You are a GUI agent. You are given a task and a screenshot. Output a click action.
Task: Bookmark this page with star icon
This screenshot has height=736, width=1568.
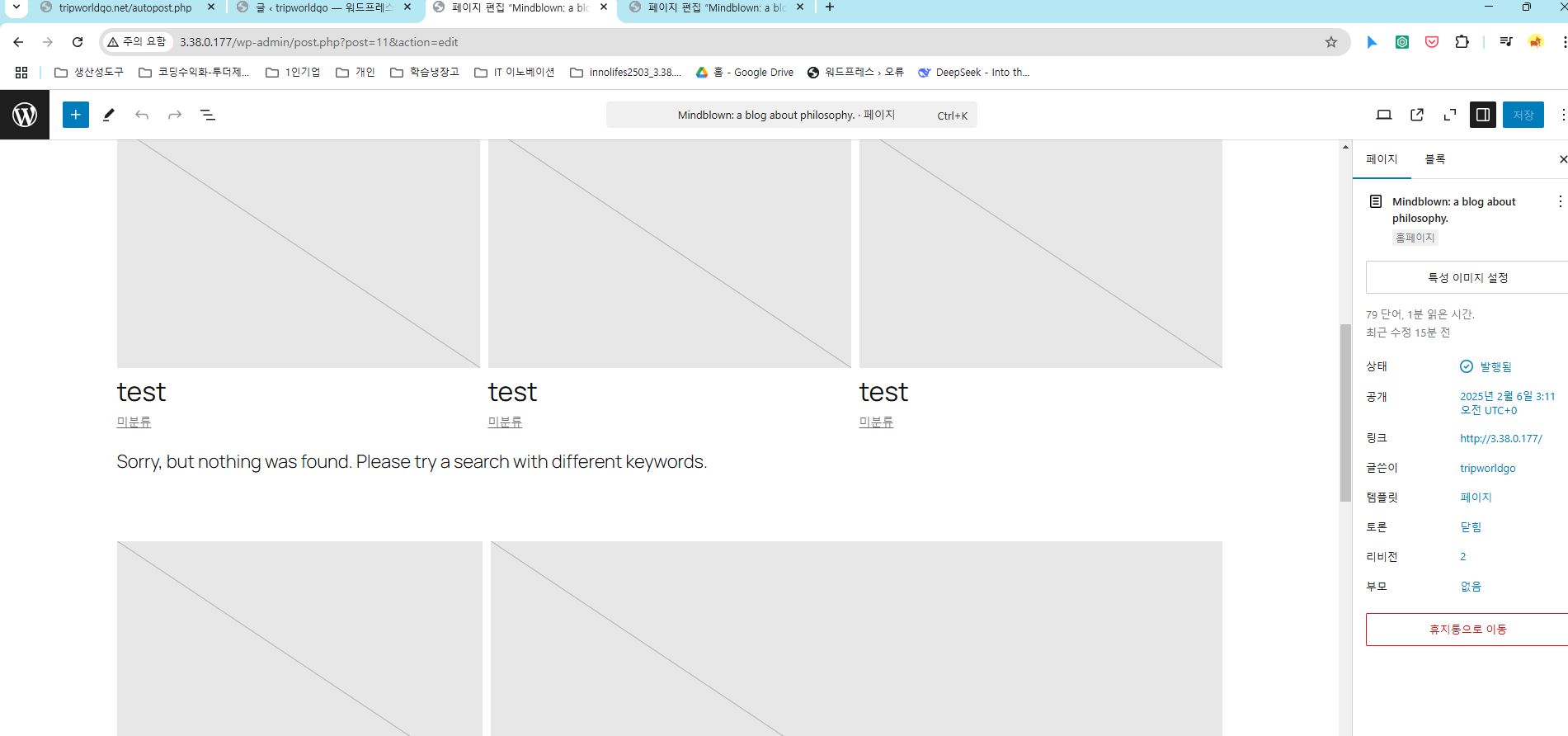click(1330, 42)
